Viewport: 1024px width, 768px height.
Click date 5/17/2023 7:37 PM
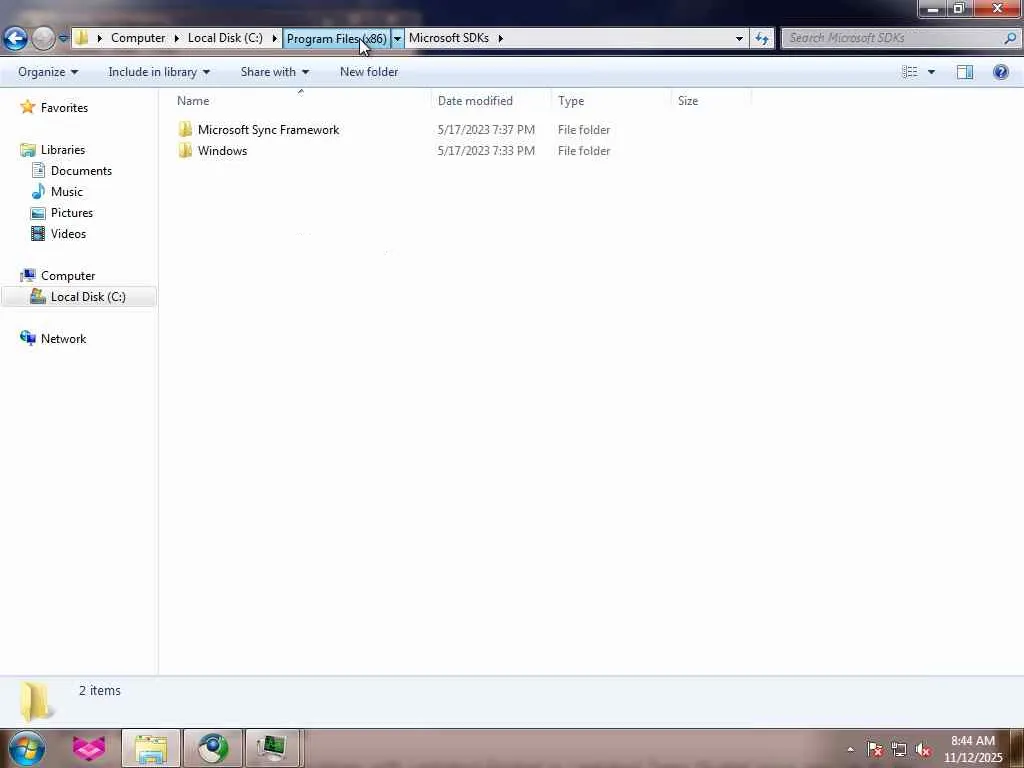click(486, 129)
